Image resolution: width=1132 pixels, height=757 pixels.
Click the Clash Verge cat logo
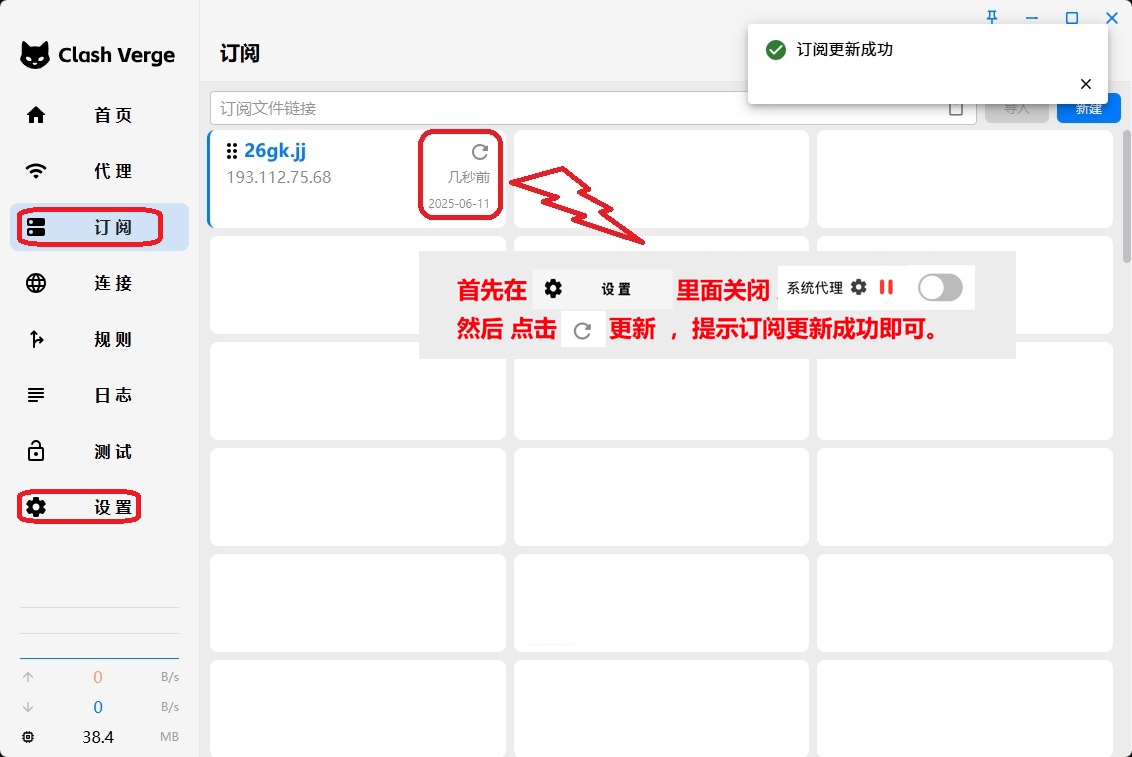point(35,55)
